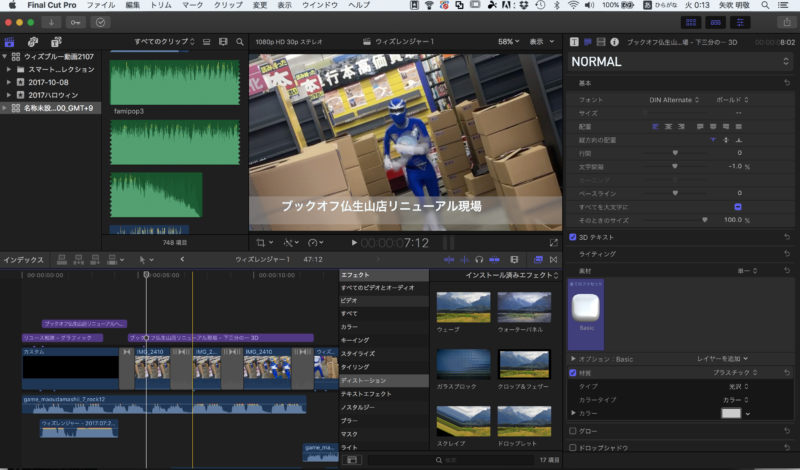Open the 58% viewer zoom dropdown
800x470 pixels.
tap(509, 42)
